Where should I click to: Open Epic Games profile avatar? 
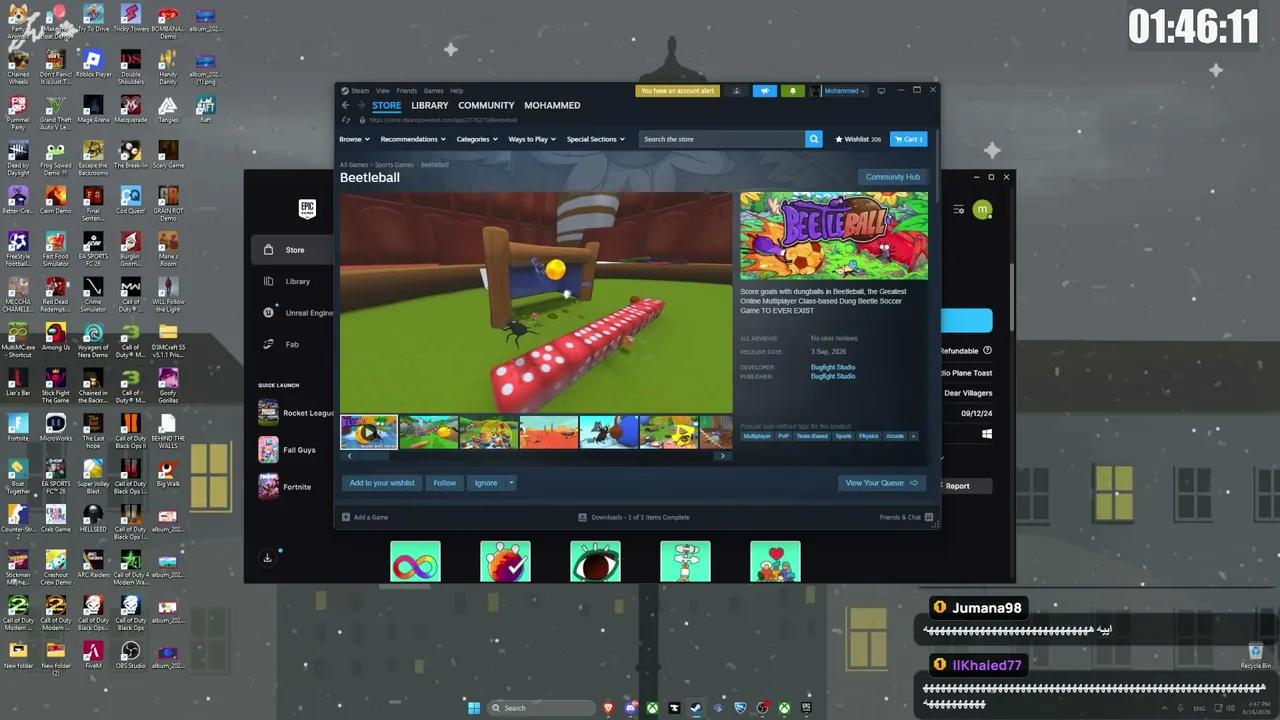(982, 209)
